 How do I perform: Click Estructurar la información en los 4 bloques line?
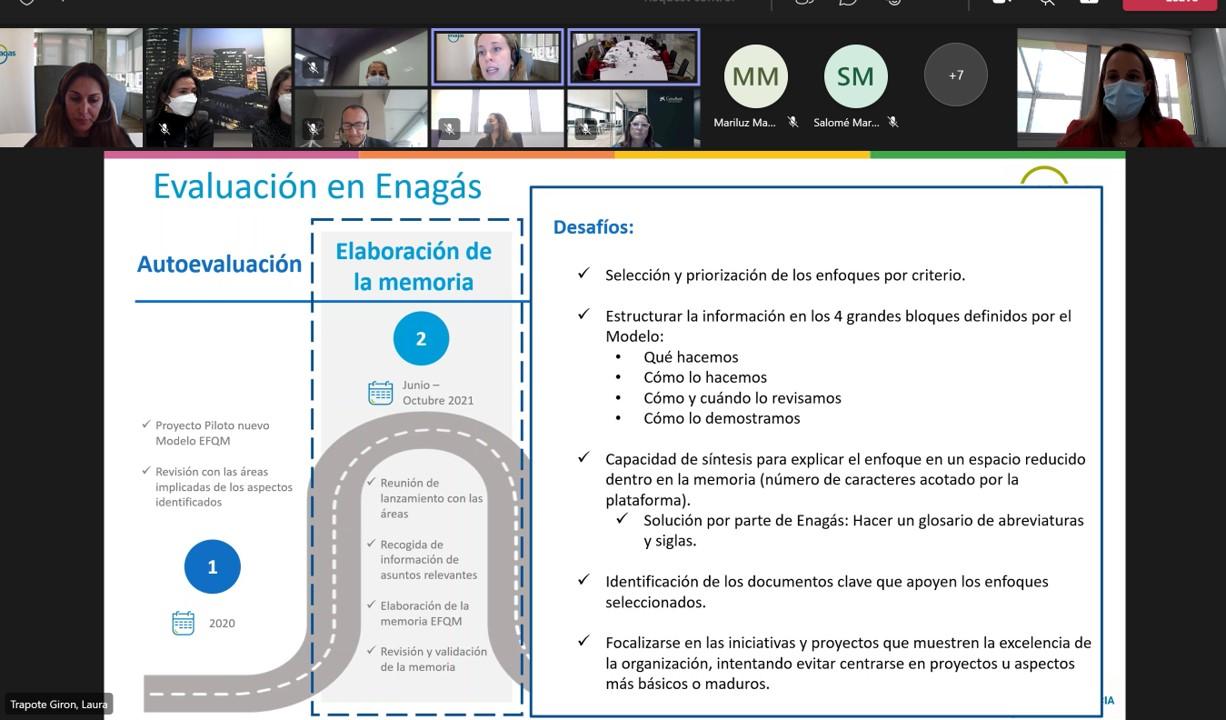tap(838, 326)
